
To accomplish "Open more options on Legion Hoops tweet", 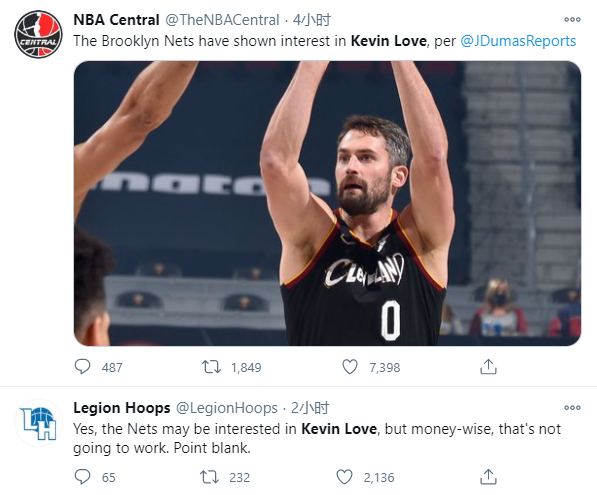I will point(572,407).
